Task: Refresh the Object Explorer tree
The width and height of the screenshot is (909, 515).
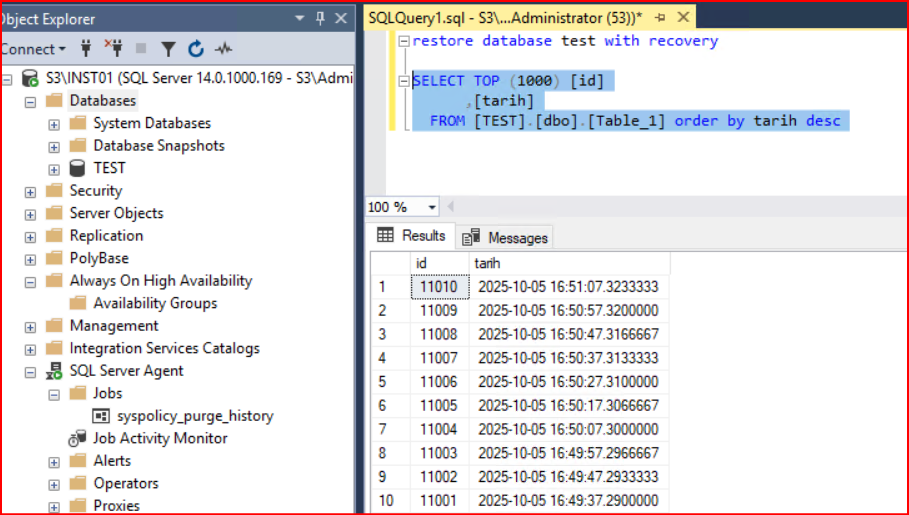Action: click(196, 48)
